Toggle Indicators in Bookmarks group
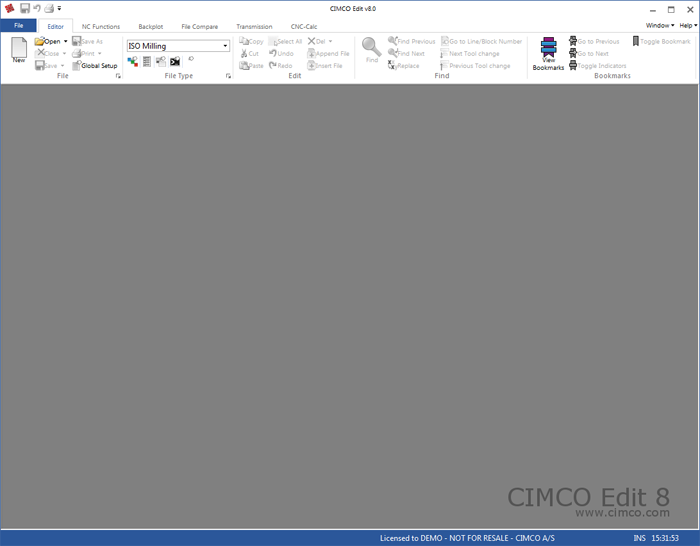 point(597,66)
